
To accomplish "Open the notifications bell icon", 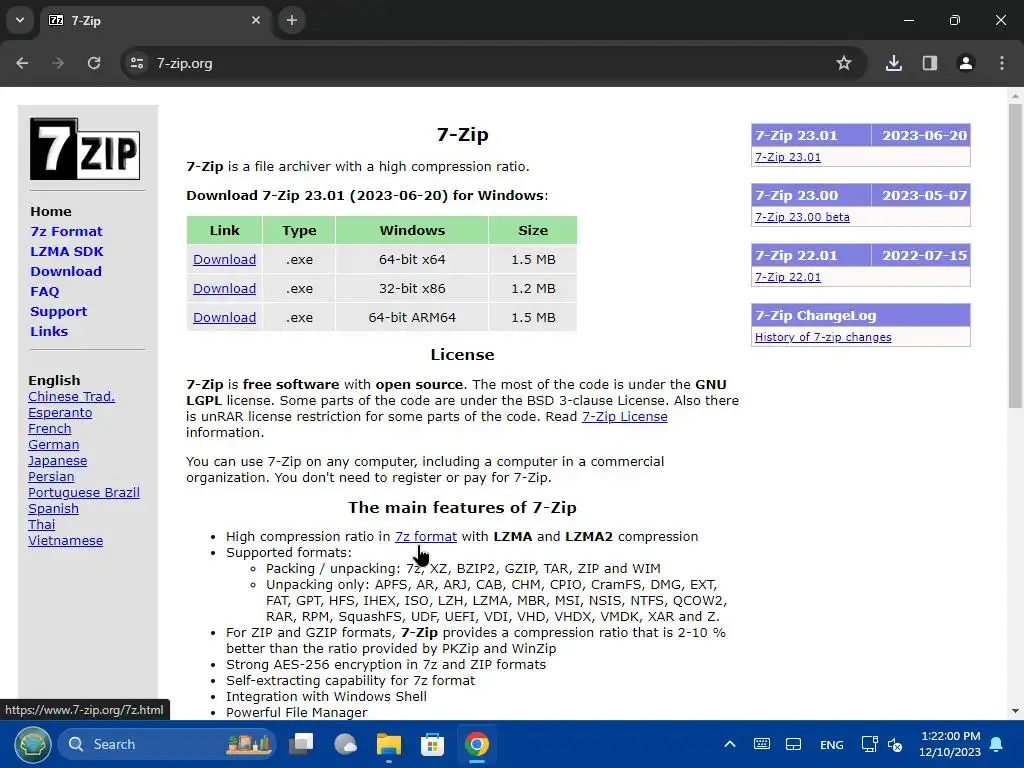I will [x=997, y=744].
